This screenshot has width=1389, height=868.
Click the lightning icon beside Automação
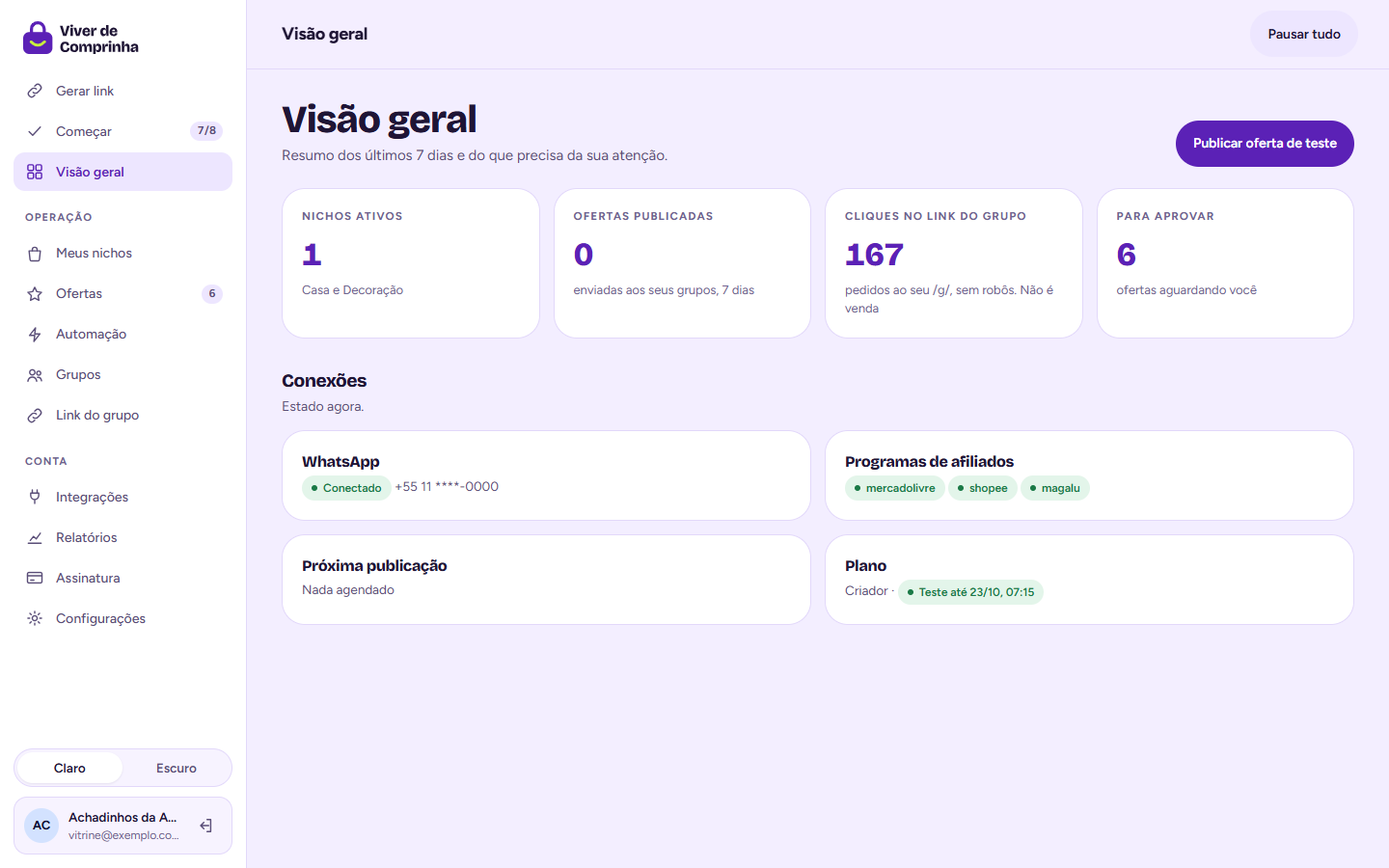coord(35,335)
